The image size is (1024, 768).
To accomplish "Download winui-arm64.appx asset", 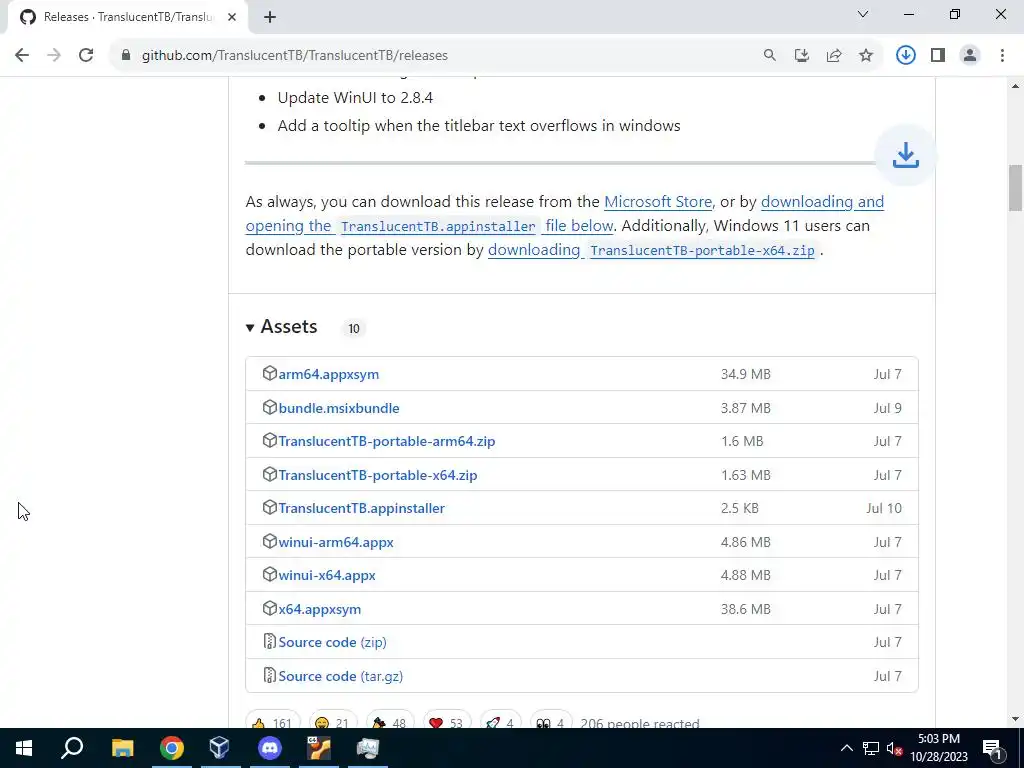I will (336, 543).
